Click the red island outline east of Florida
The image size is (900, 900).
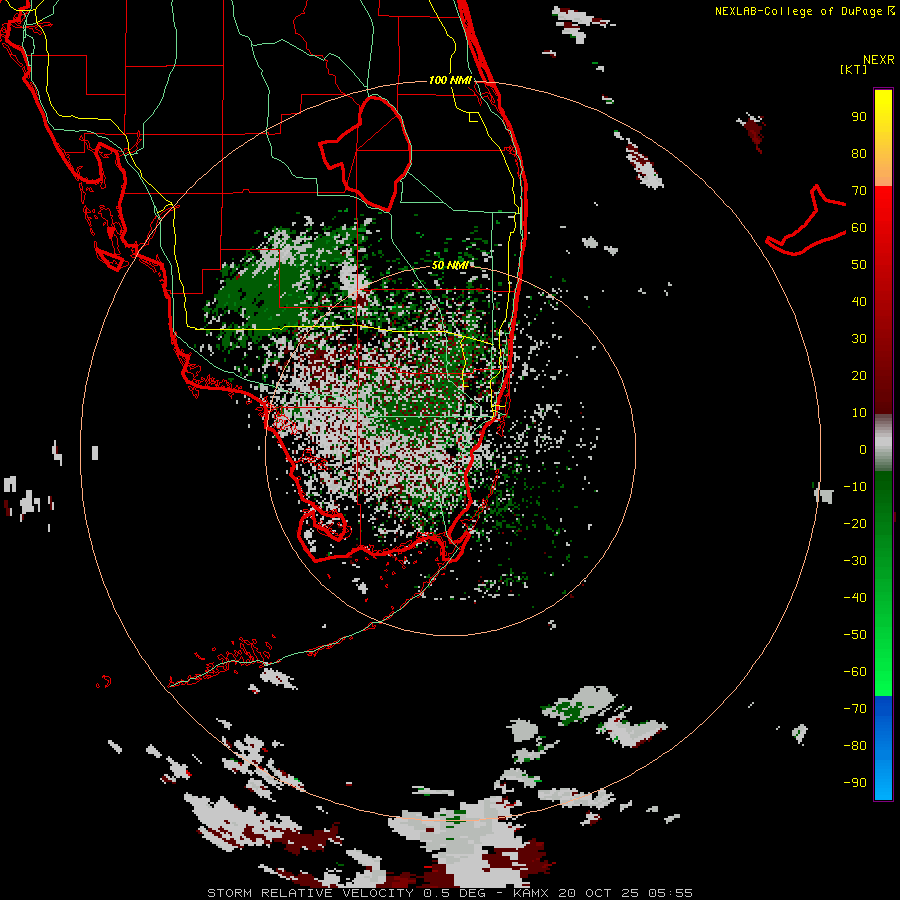click(x=806, y=221)
